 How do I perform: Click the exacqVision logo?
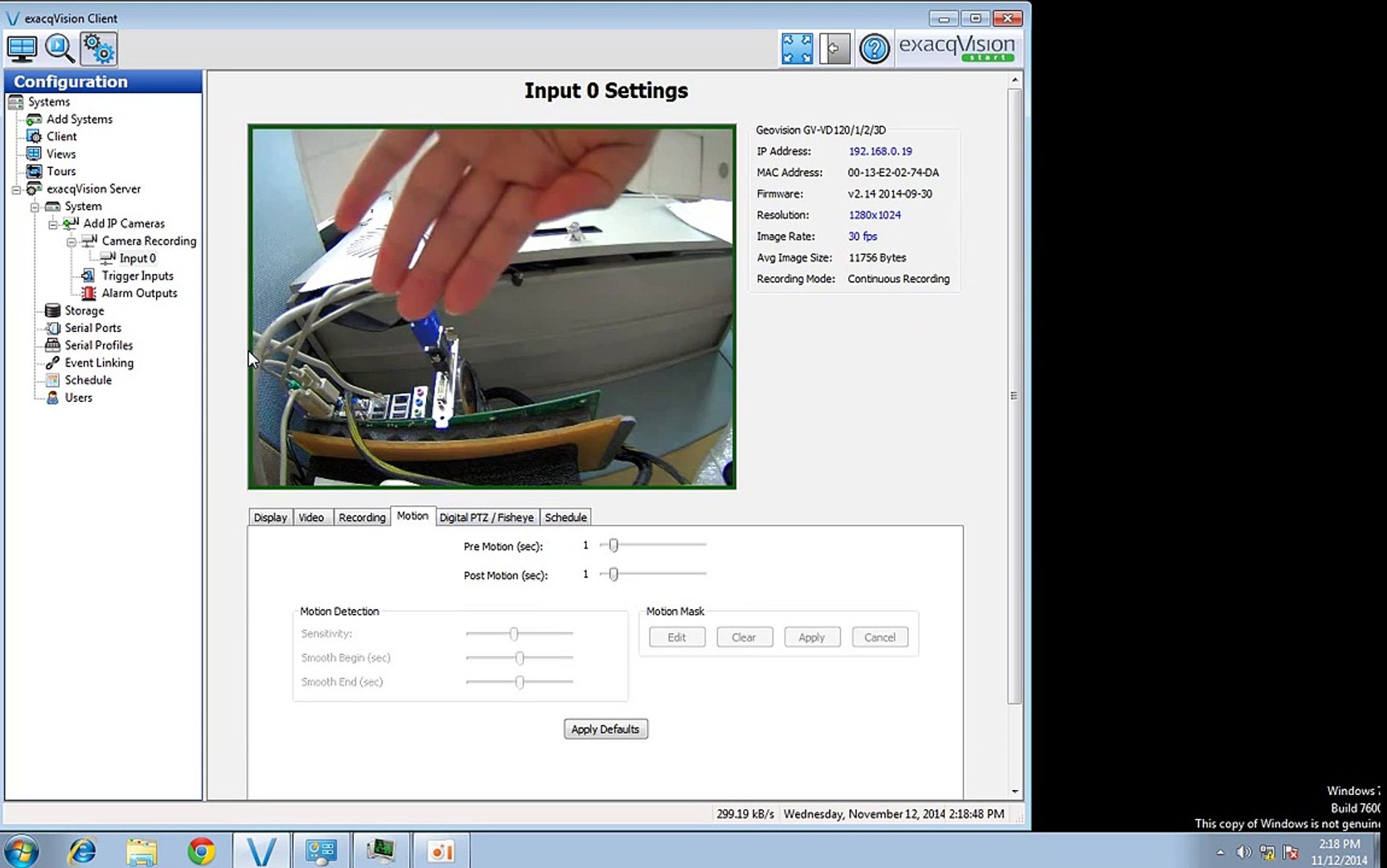point(957,48)
